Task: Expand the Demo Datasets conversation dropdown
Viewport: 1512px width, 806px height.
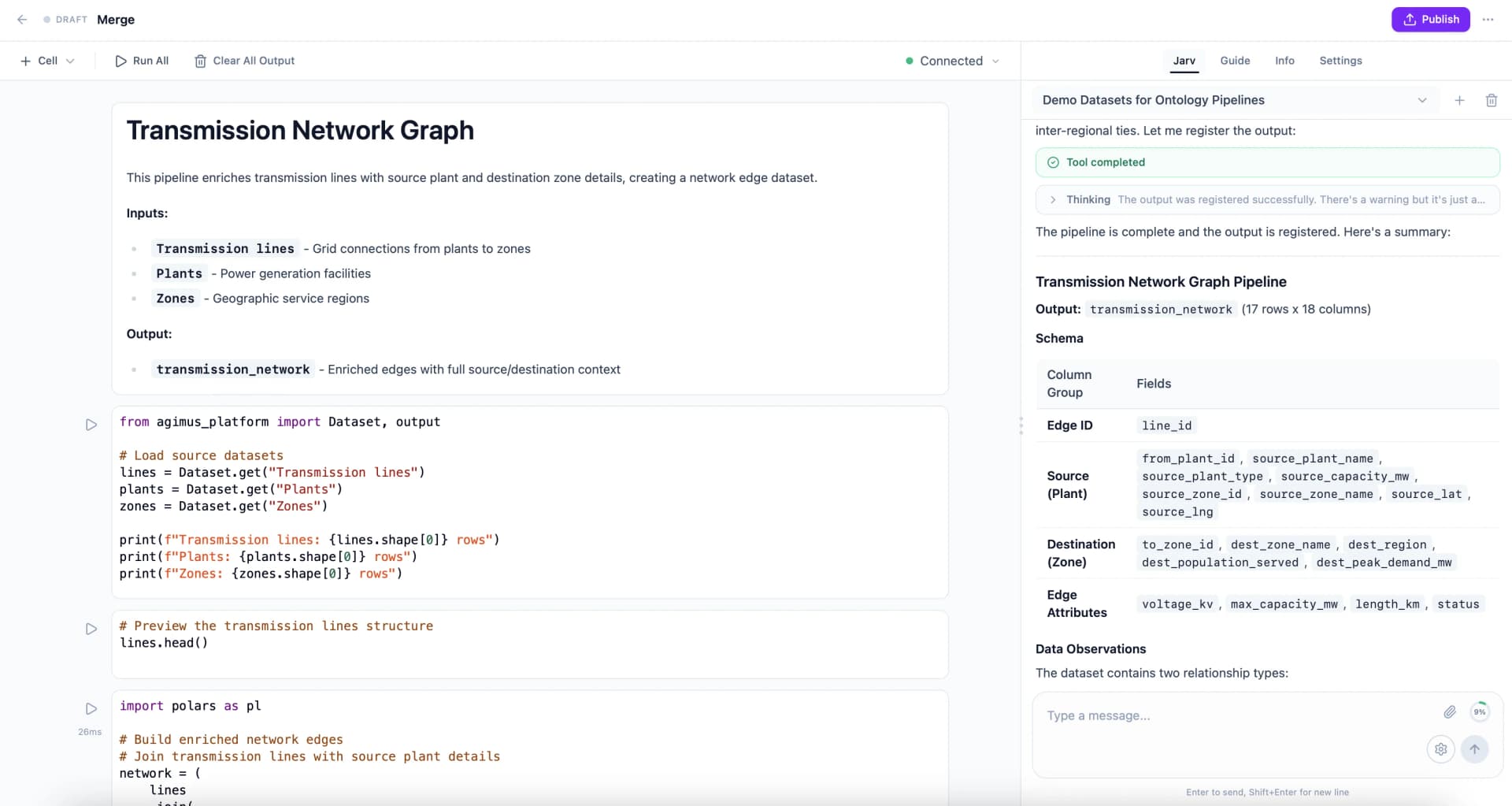Action: (1422, 100)
